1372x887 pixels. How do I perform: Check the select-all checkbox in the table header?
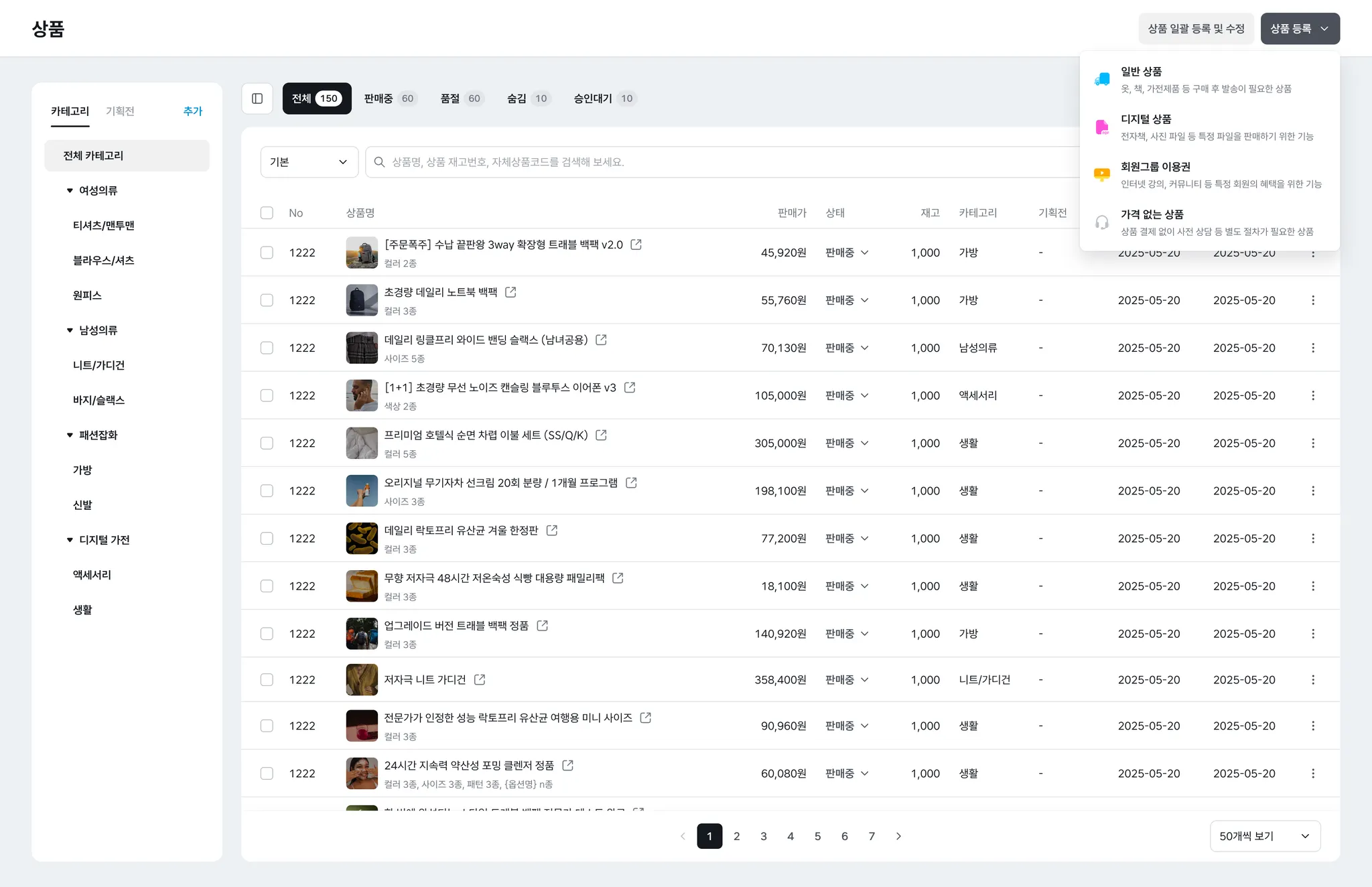pyautogui.click(x=267, y=213)
